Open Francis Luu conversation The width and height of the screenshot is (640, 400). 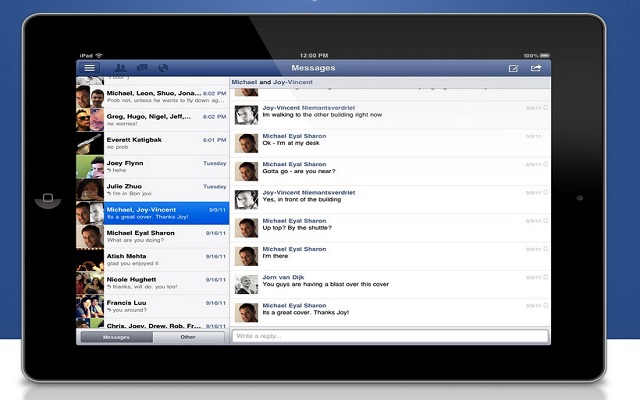153,306
